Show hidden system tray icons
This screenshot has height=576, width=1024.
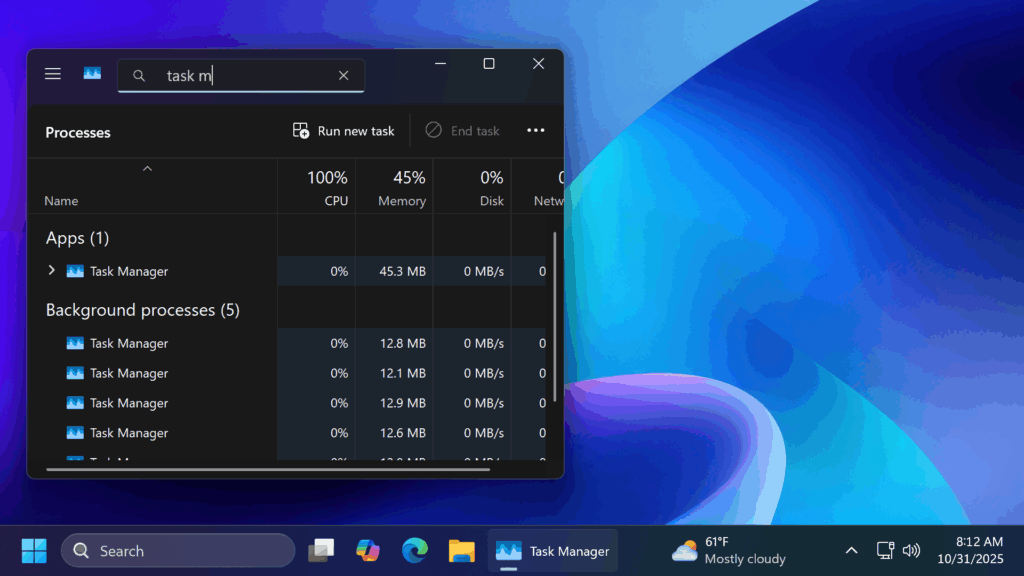point(851,551)
